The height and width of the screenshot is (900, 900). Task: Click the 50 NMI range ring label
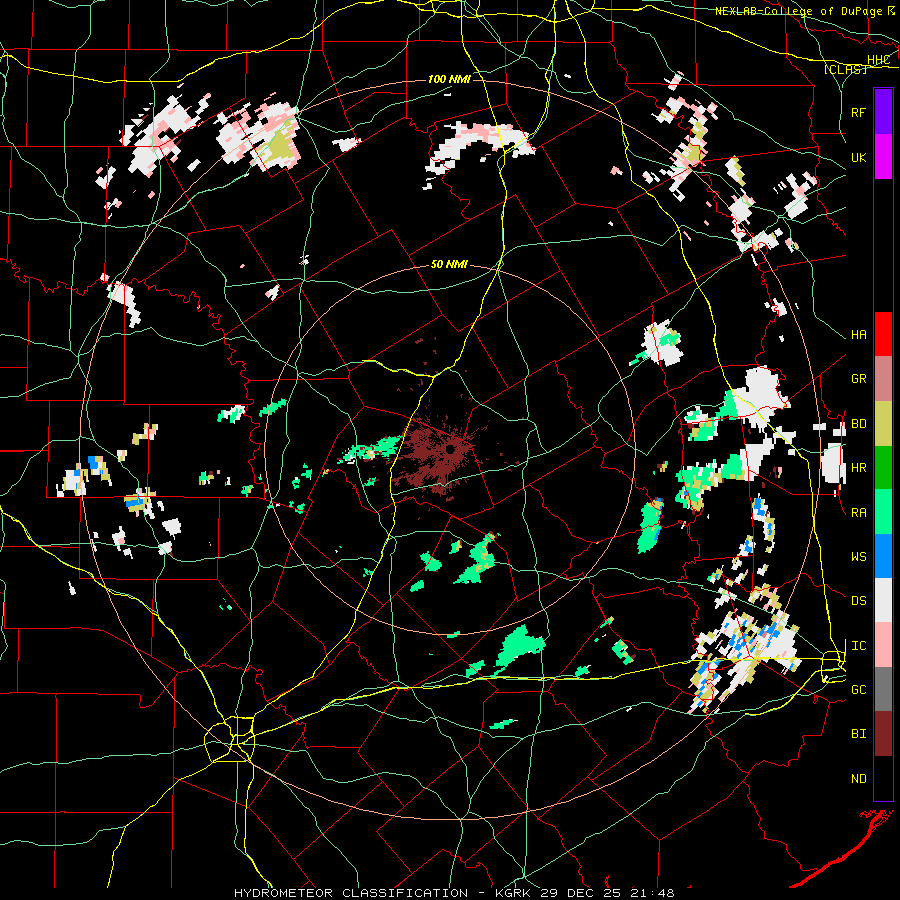coord(449,265)
